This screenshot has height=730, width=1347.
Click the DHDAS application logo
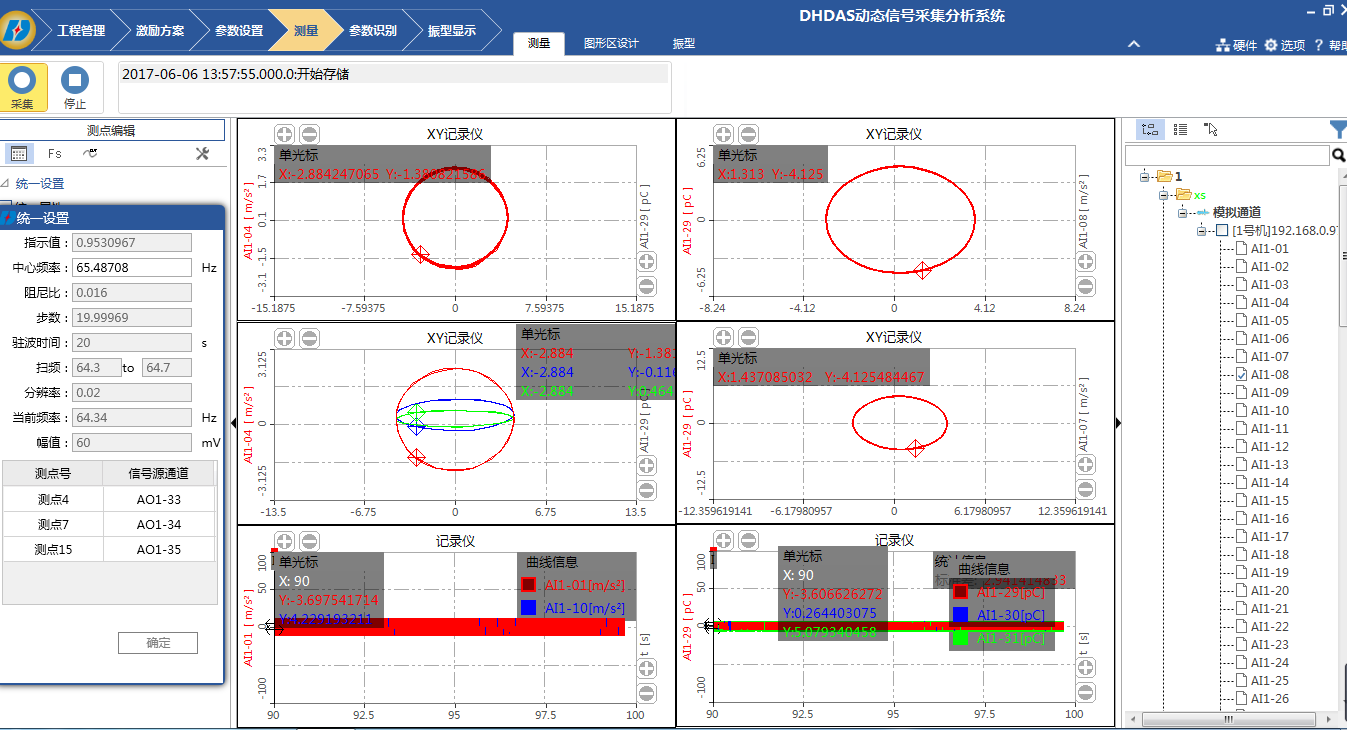(x=18, y=30)
